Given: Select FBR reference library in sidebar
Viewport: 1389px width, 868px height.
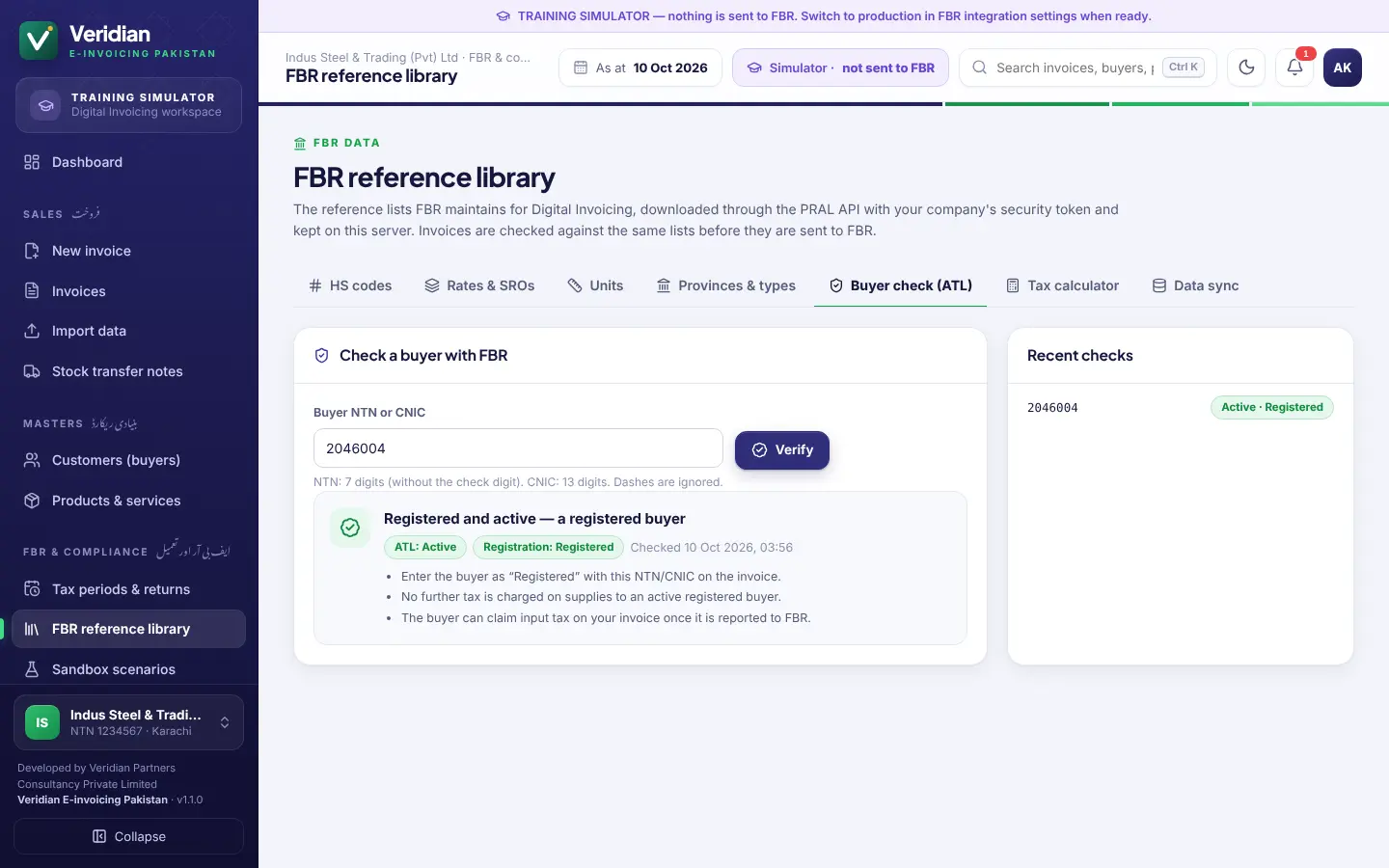Looking at the screenshot, I should pyautogui.click(x=129, y=629).
